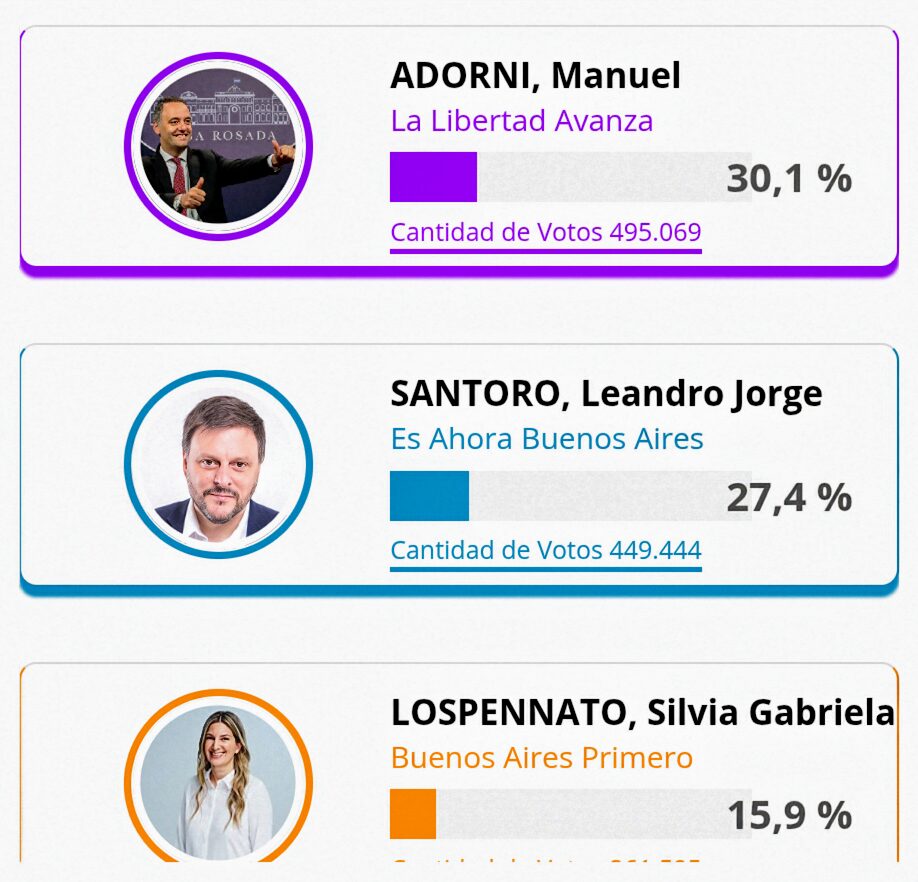
Task: Click the Cantidad de Votos 449.444 link
Action: 546,550
